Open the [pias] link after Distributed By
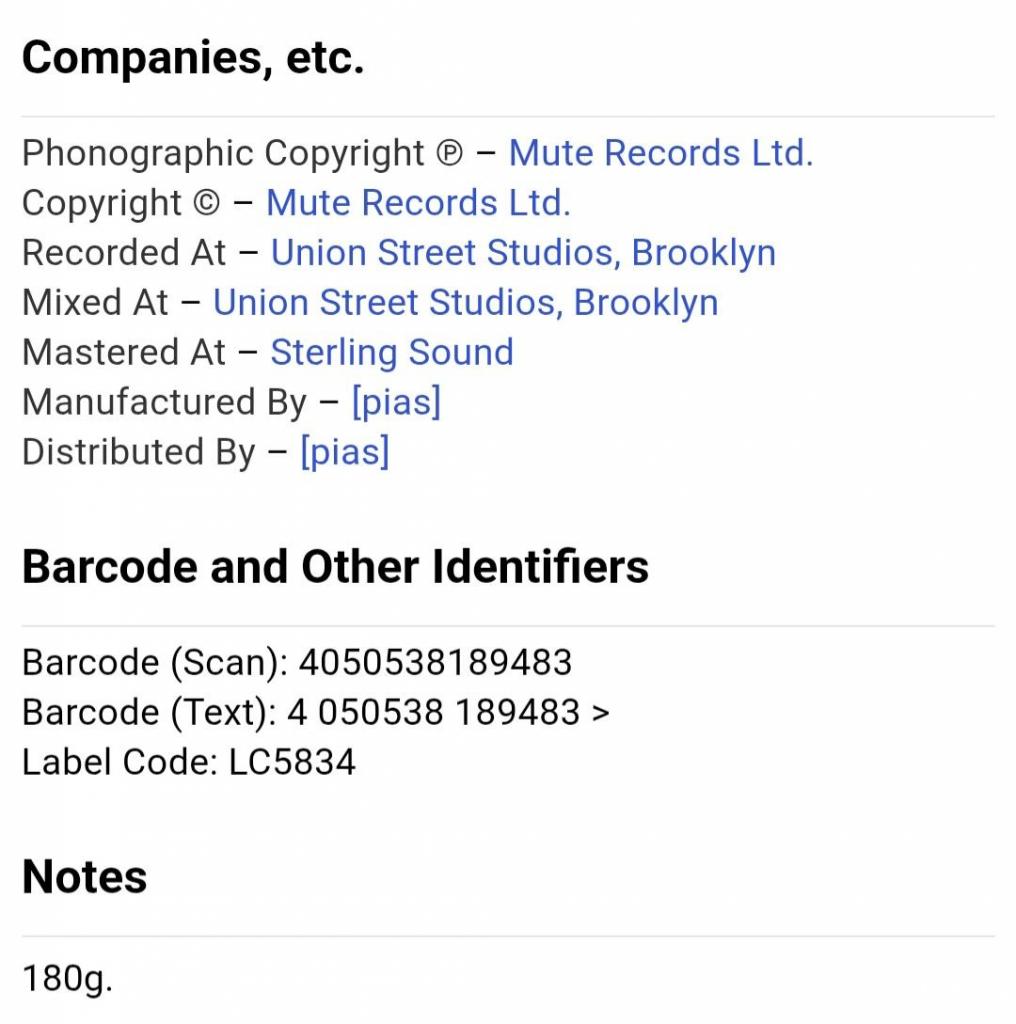 pos(344,452)
